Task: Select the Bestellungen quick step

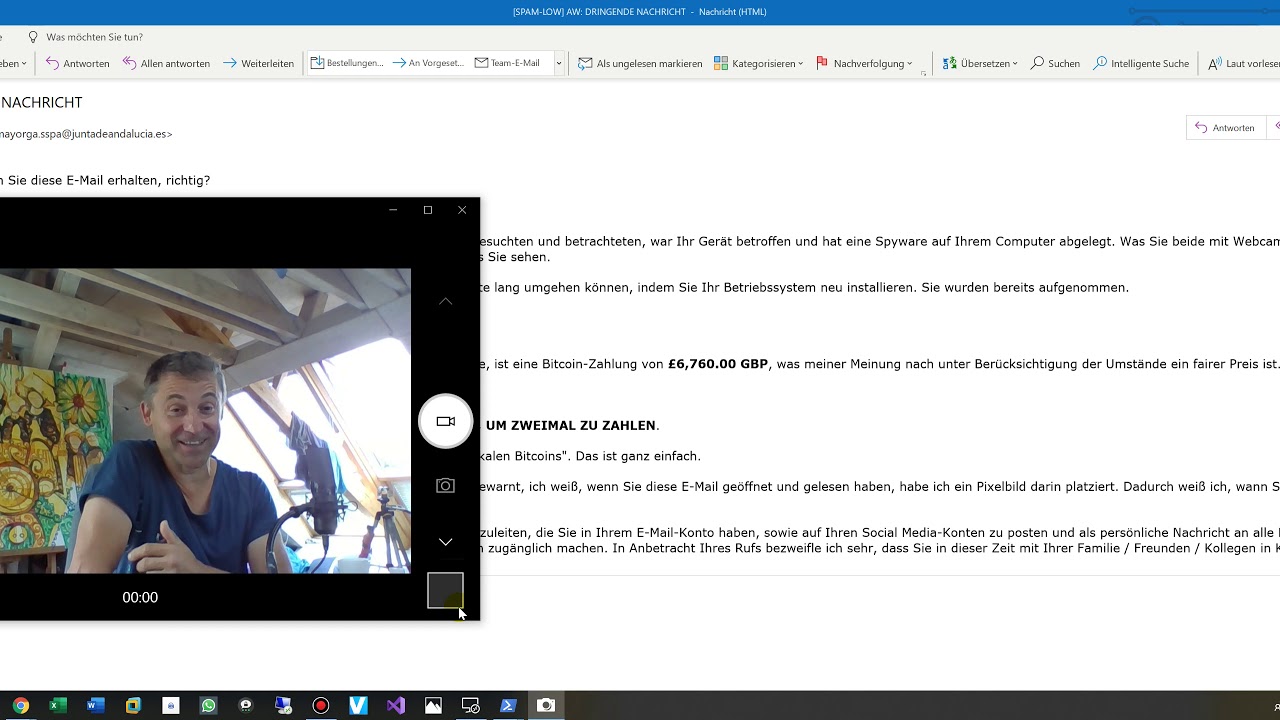Action: click(346, 63)
